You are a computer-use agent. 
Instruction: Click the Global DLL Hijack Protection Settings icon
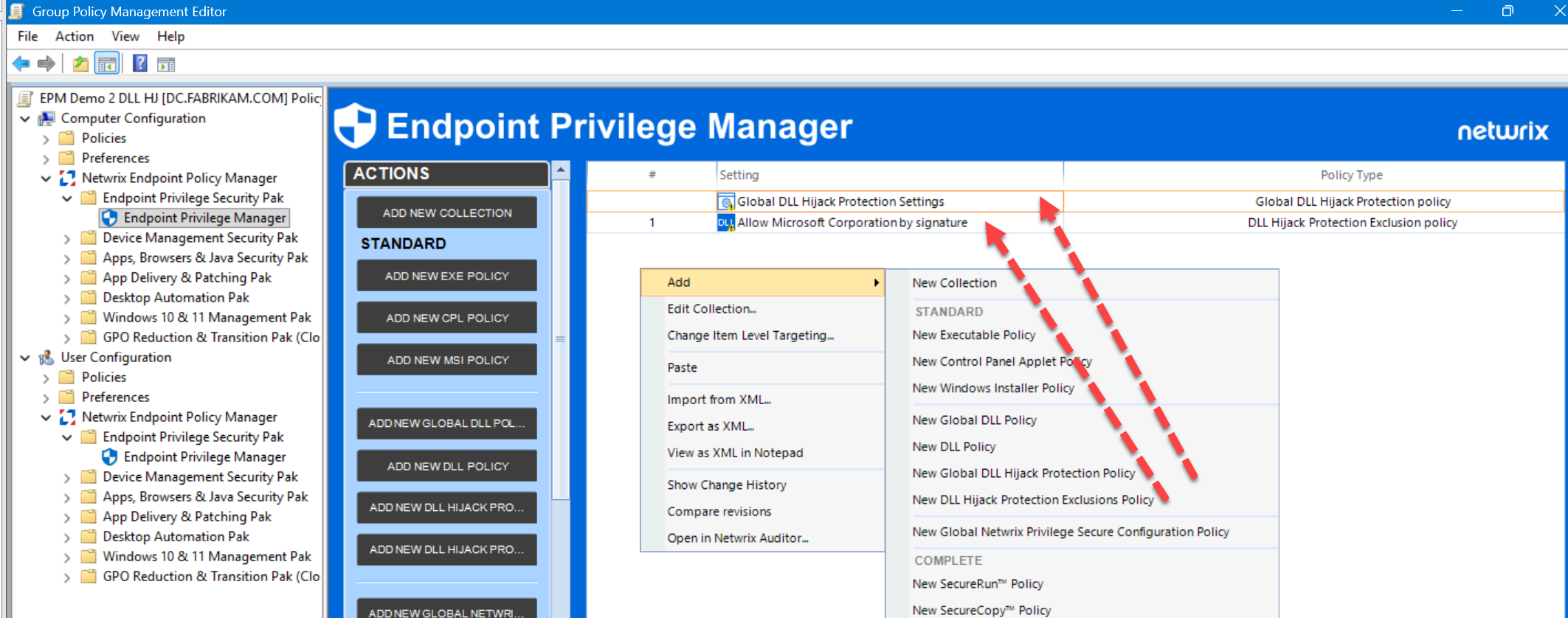click(726, 201)
